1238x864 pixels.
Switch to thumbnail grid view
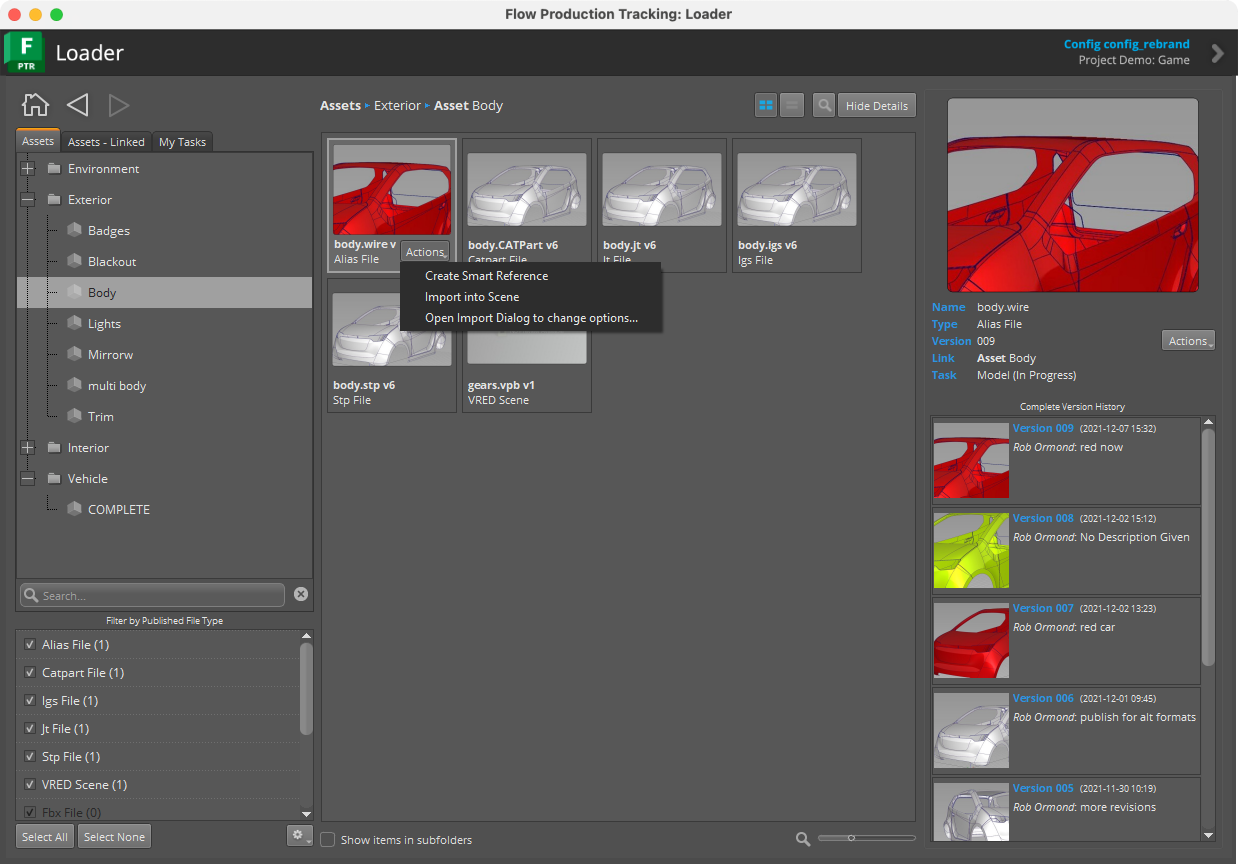[x=766, y=105]
